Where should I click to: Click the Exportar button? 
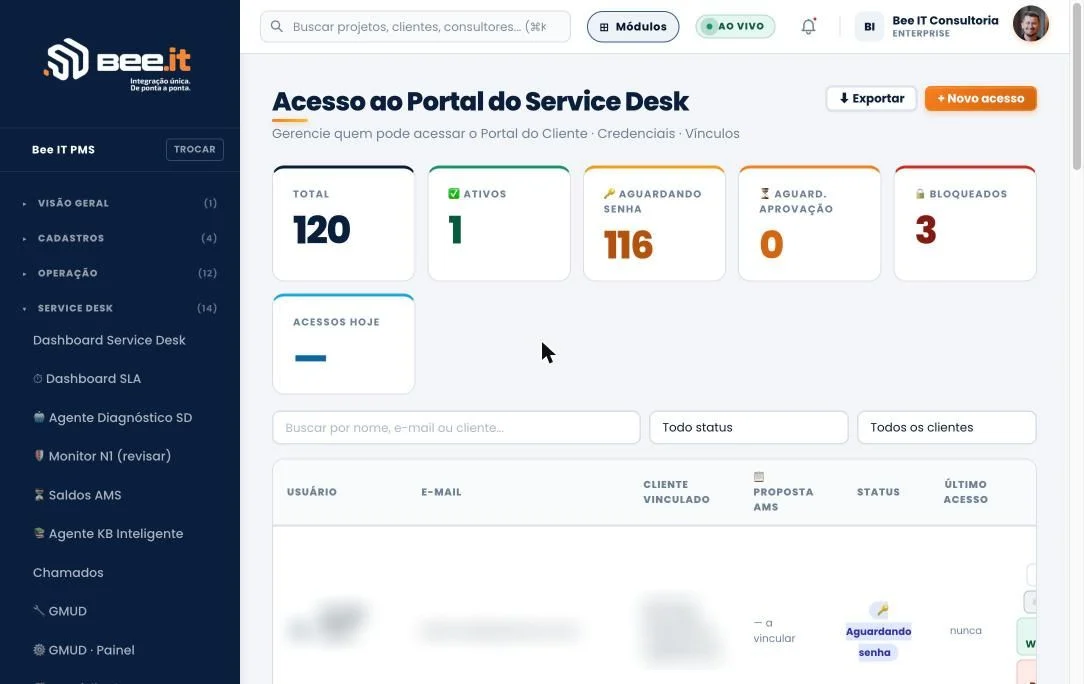click(871, 99)
